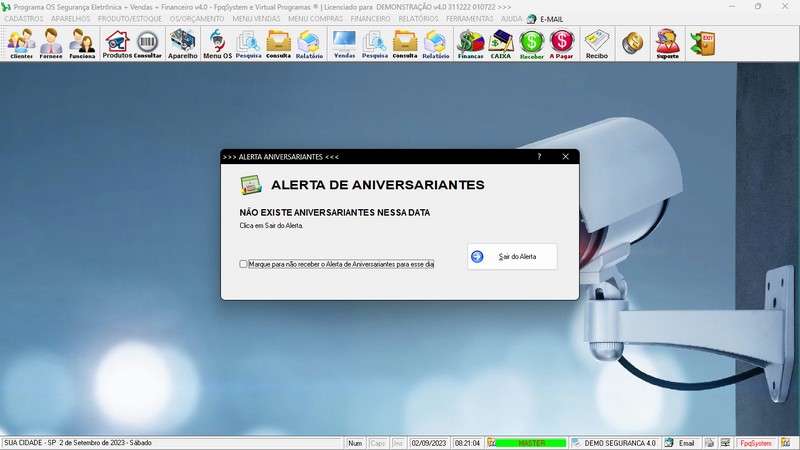Click the green Receber icon
The height and width of the screenshot is (450, 800).
coord(532,44)
